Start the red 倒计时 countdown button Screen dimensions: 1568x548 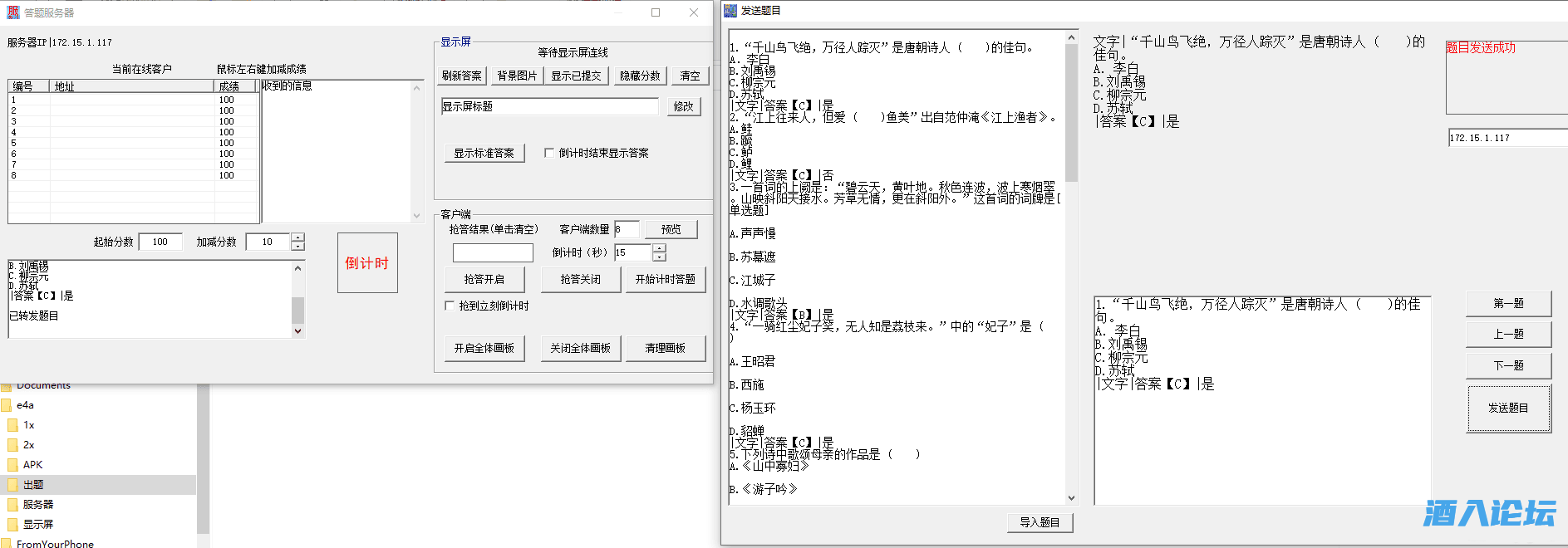(x=367, y=263)
